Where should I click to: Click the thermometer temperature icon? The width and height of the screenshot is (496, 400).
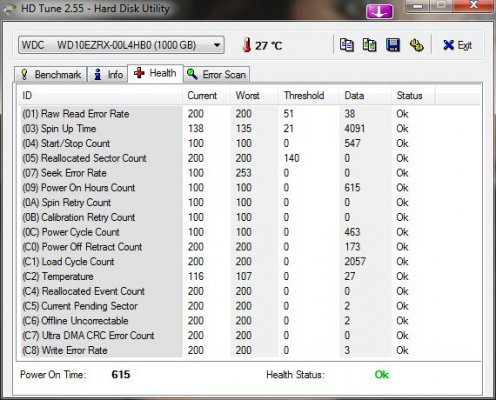click(247, 45)
